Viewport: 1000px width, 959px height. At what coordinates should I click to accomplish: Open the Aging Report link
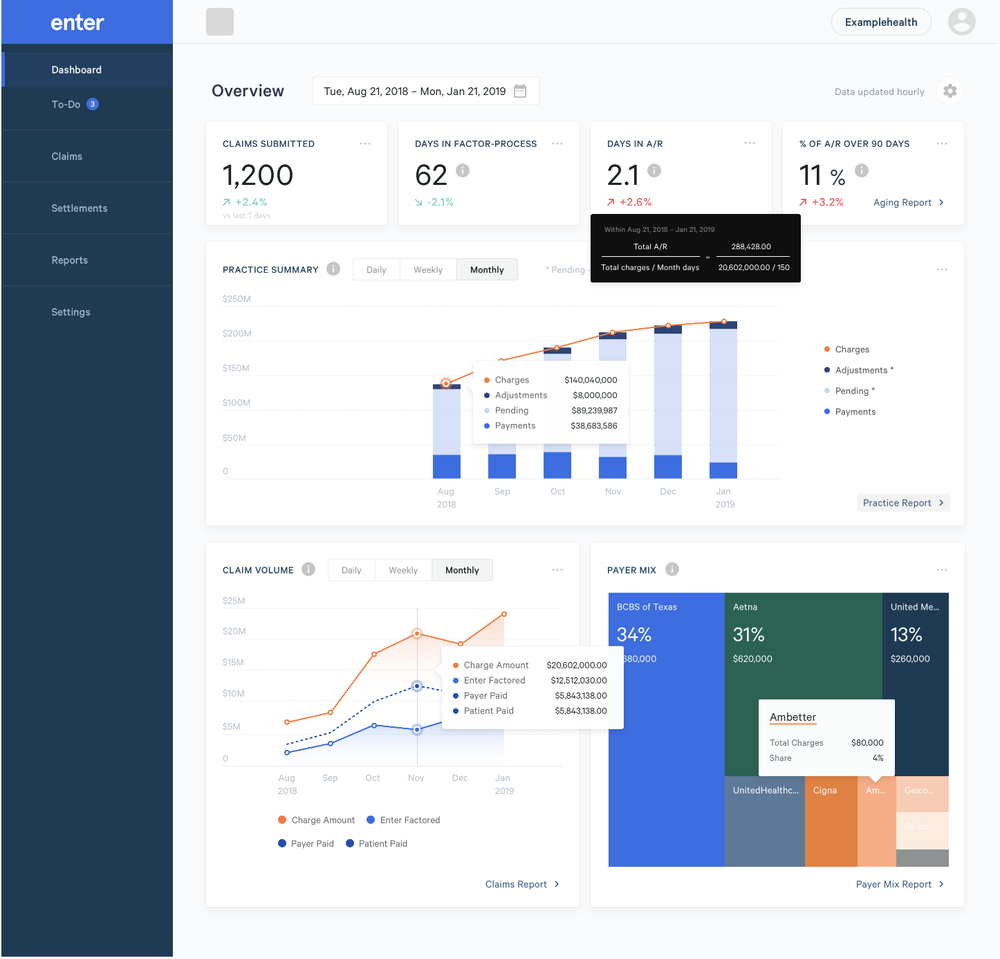coord(905,203)
